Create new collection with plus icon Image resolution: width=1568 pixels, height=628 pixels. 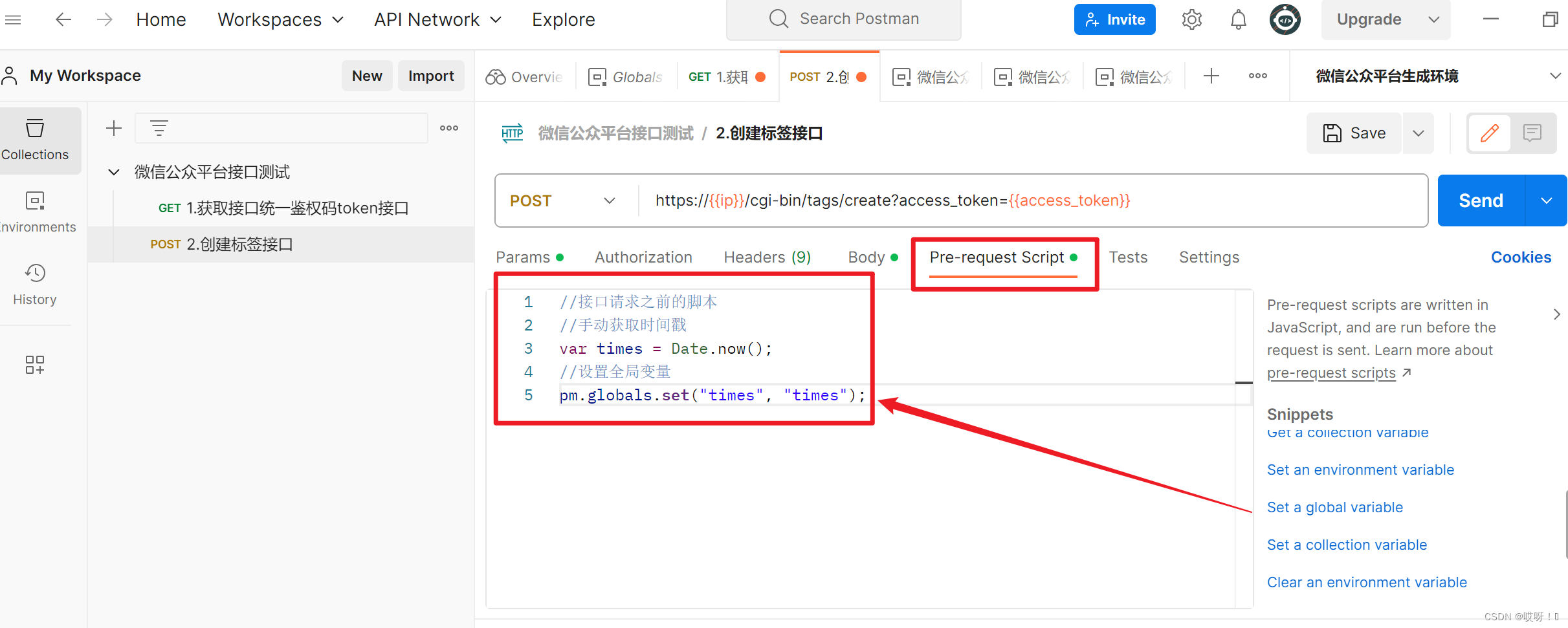click(x=114, y=128)
